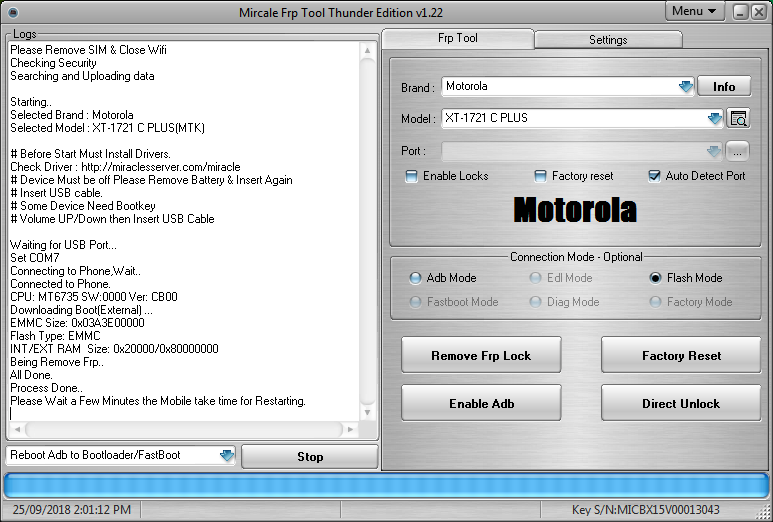Open the Model dropdown arrow
Screen dimensions: 773x522
coord(714,118)
